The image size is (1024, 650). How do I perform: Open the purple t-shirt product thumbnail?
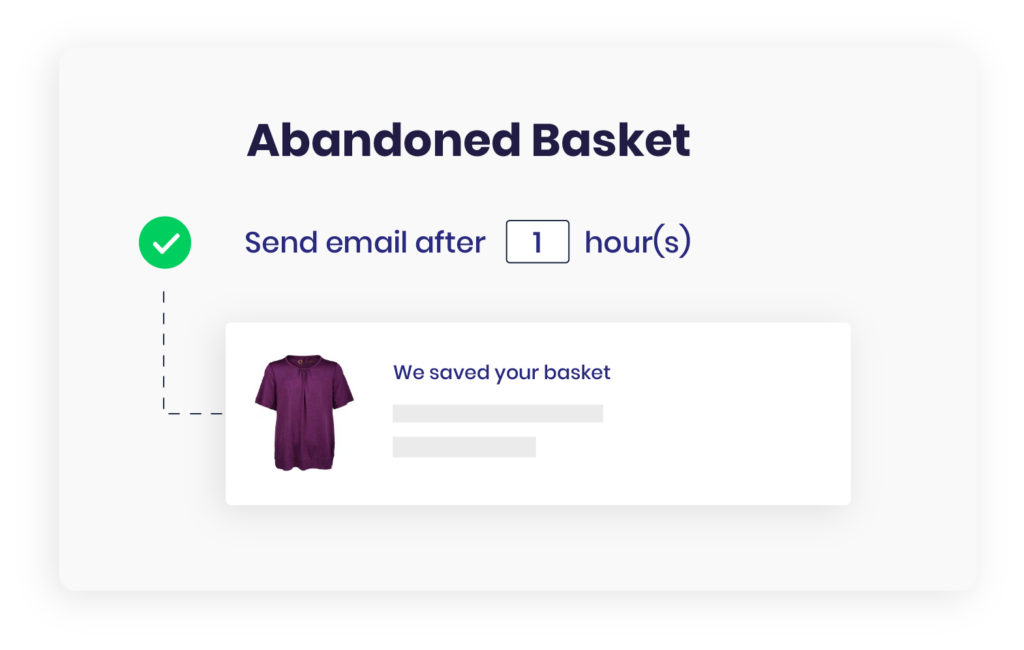pos(304,412)
